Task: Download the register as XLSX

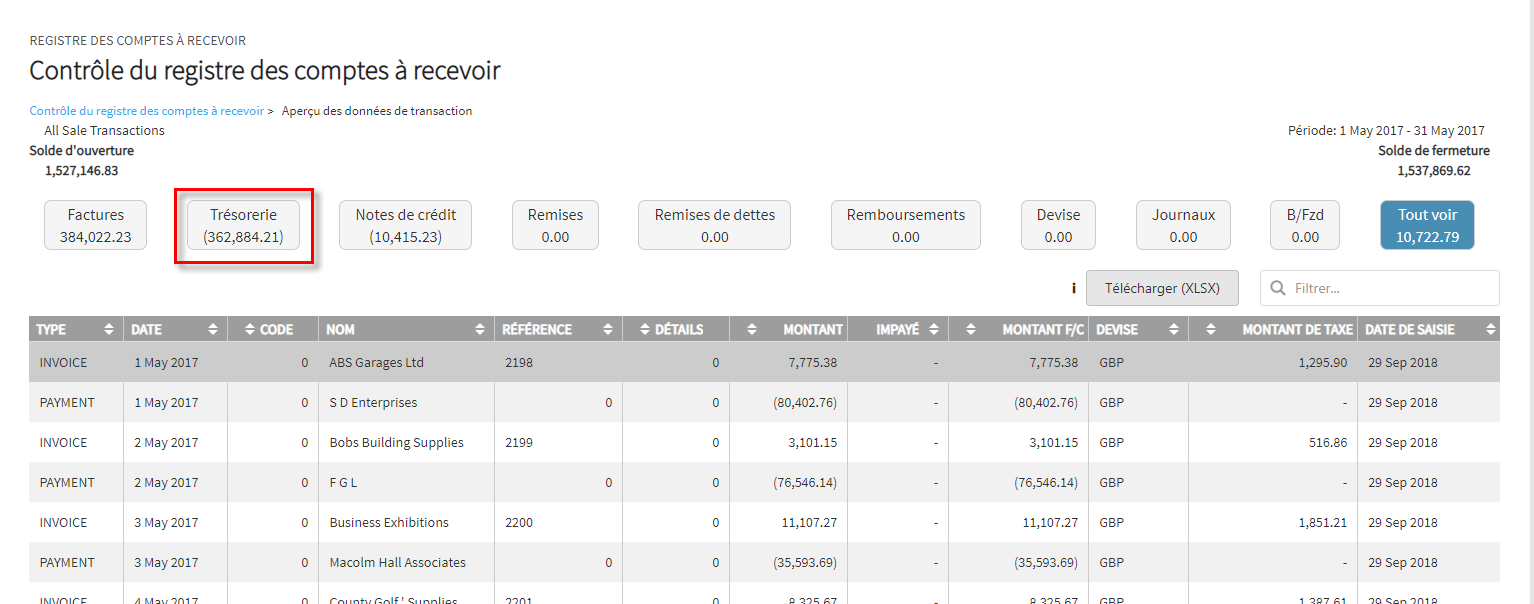Action: [1161, 288]
